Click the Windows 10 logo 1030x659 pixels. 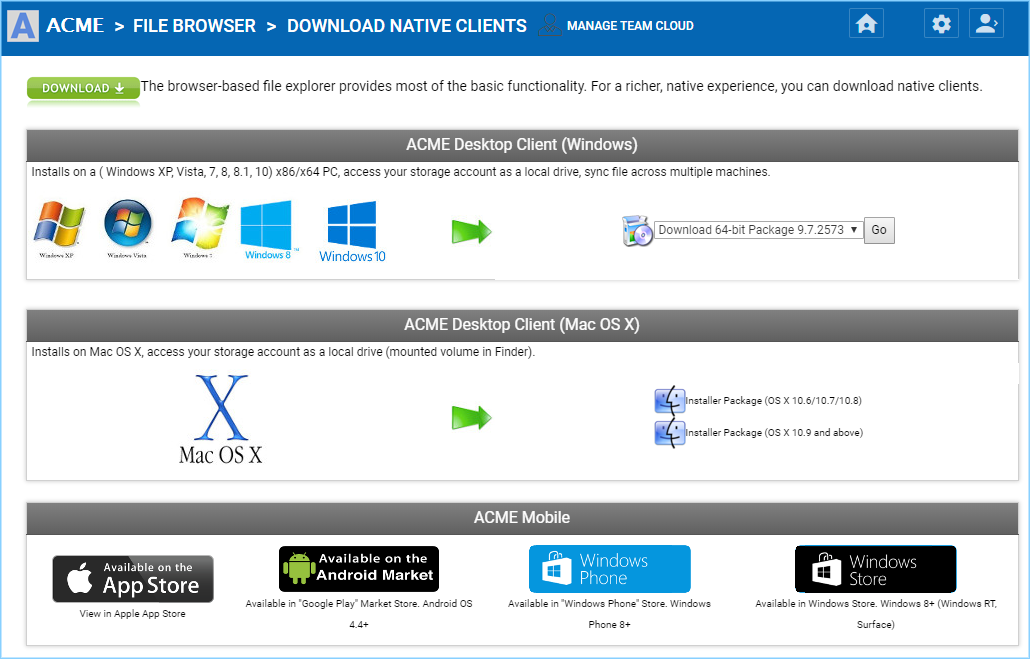[352, 232]
